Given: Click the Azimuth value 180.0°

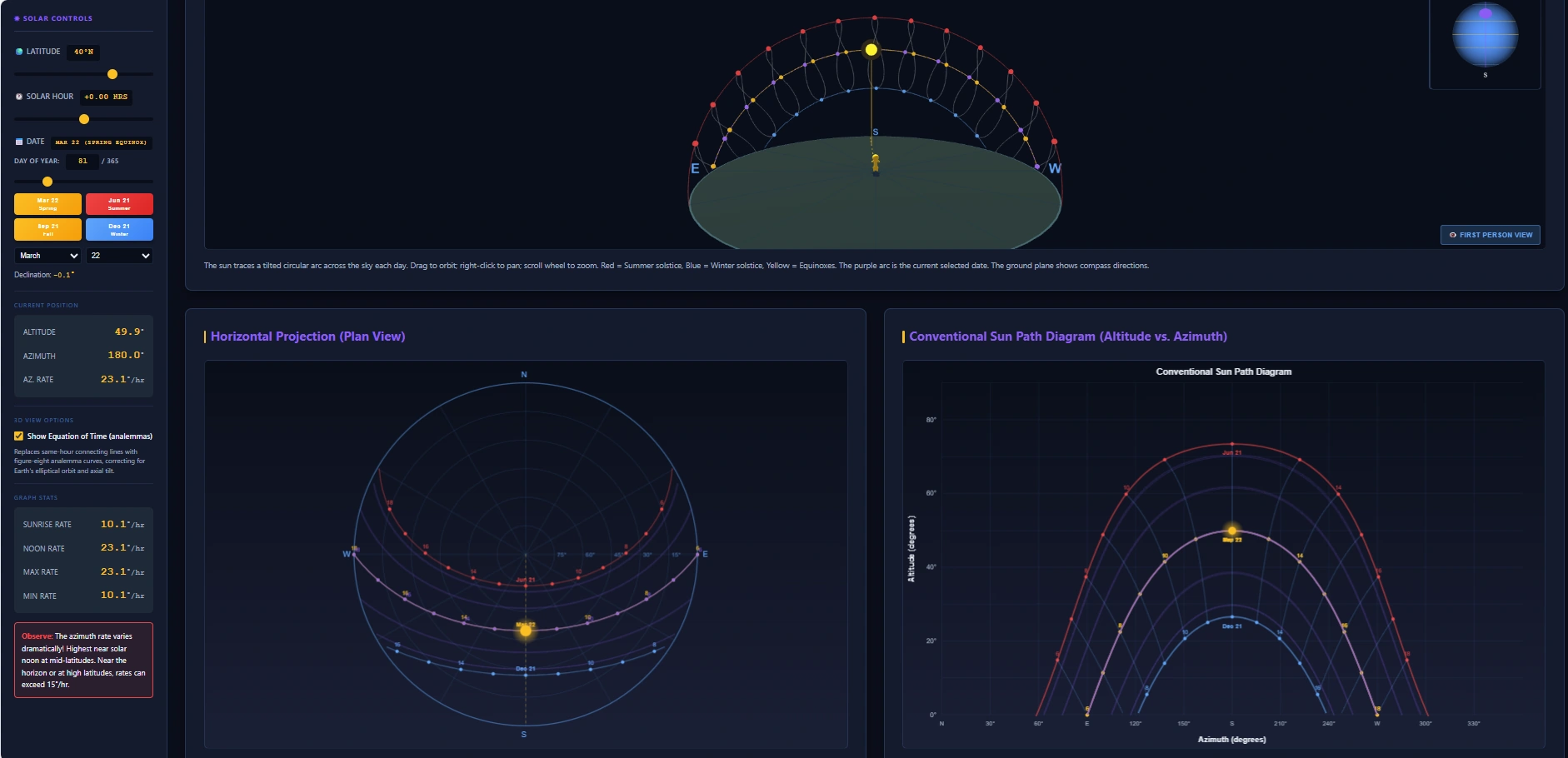Looking at the screenshot, I should pyautogui.click(x=126, y=355).
